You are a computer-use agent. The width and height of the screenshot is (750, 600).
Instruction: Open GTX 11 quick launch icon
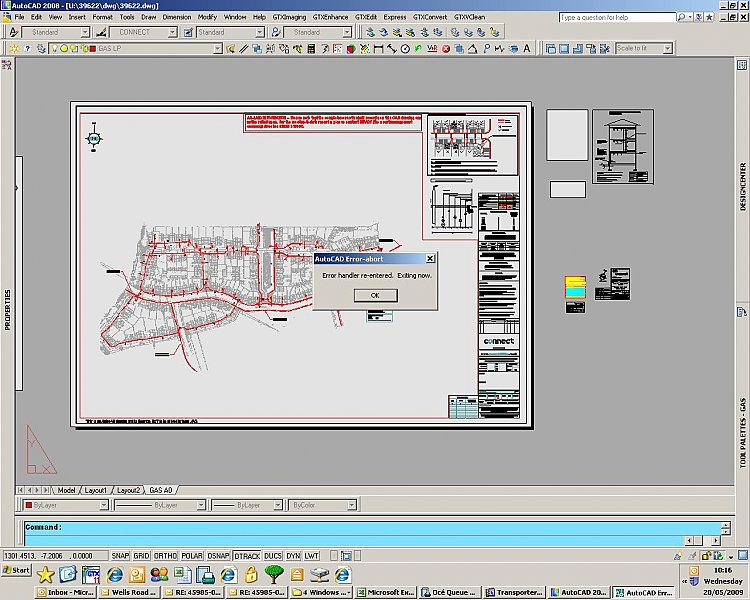(x=91, y=574)
